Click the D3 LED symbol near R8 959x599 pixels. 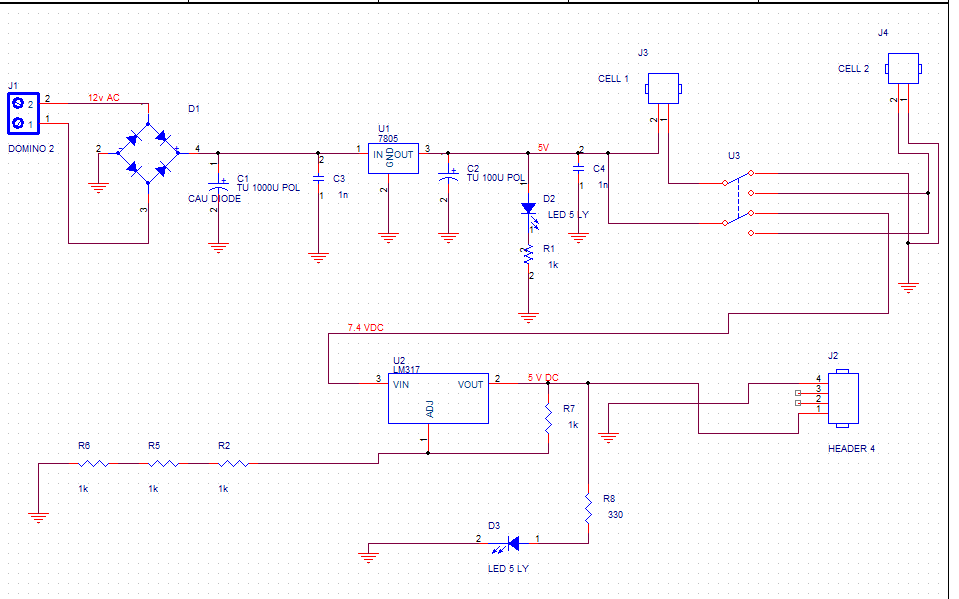coord(509,543)
